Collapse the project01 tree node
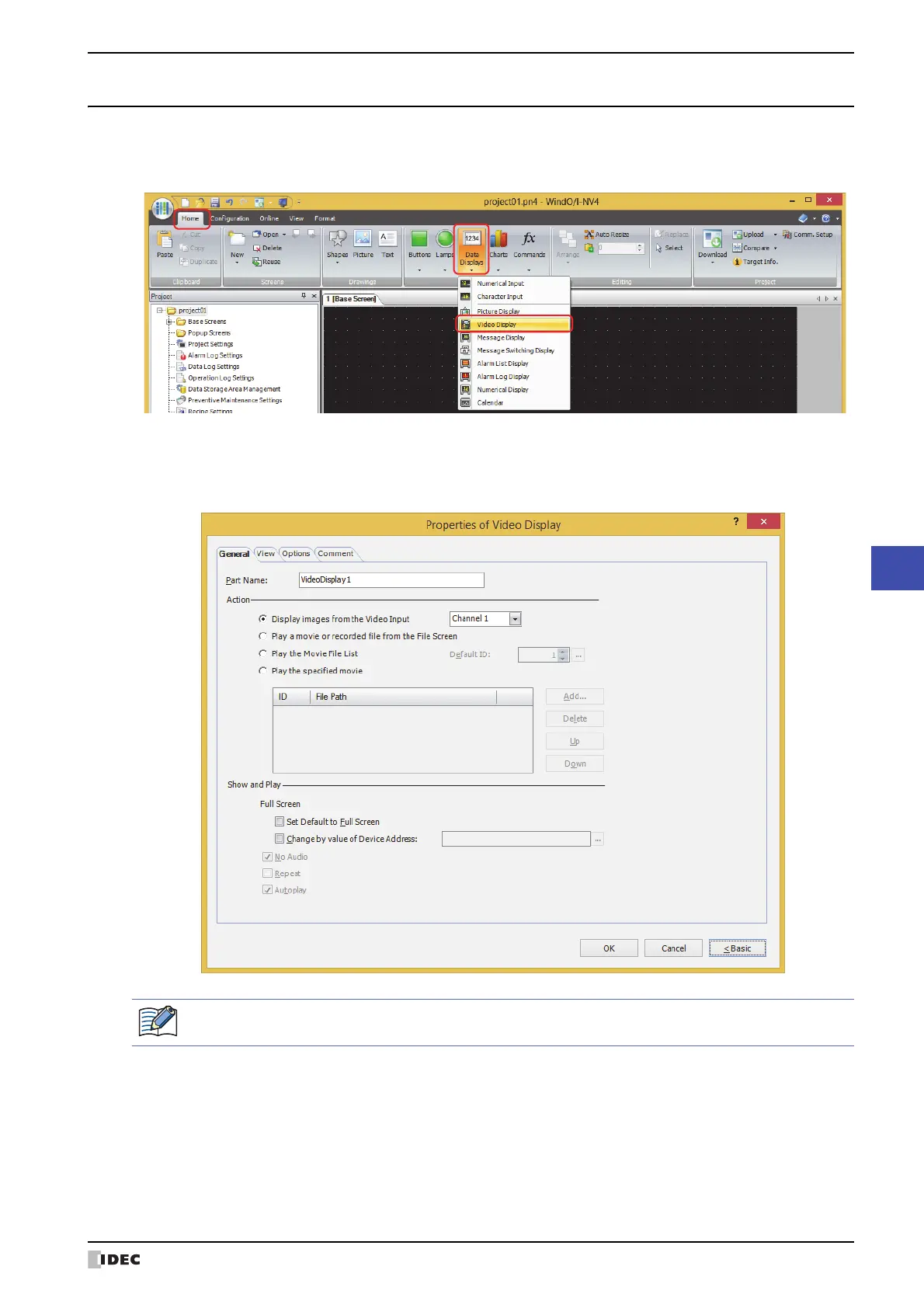The width and height of the screenshot is (924, 1308). coord(160,310)
